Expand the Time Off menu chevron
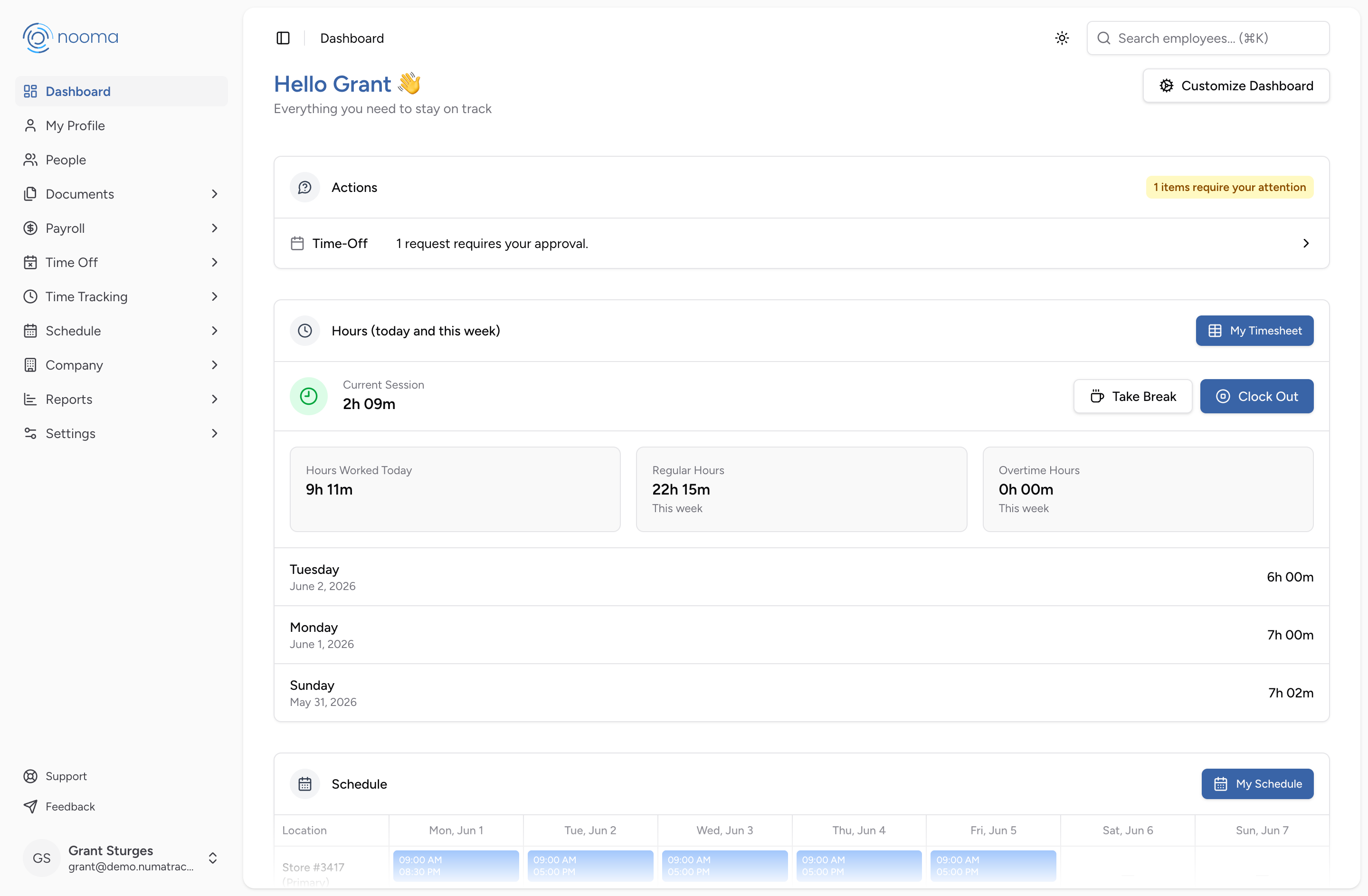The image size is (1368, 896). coord(214,262)
